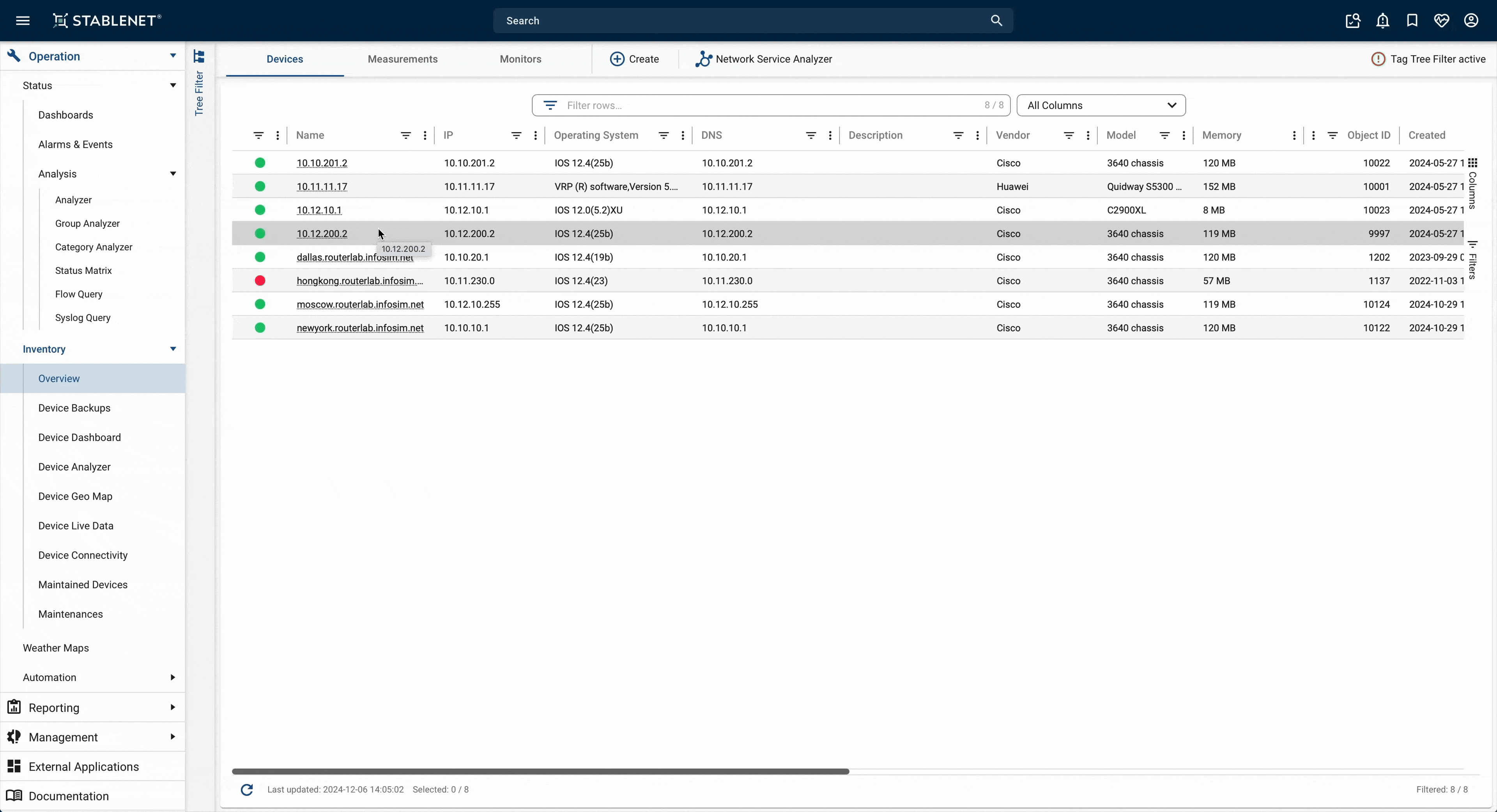
Task: Open the hamburger main menu
Action: (x=23, y=21)
